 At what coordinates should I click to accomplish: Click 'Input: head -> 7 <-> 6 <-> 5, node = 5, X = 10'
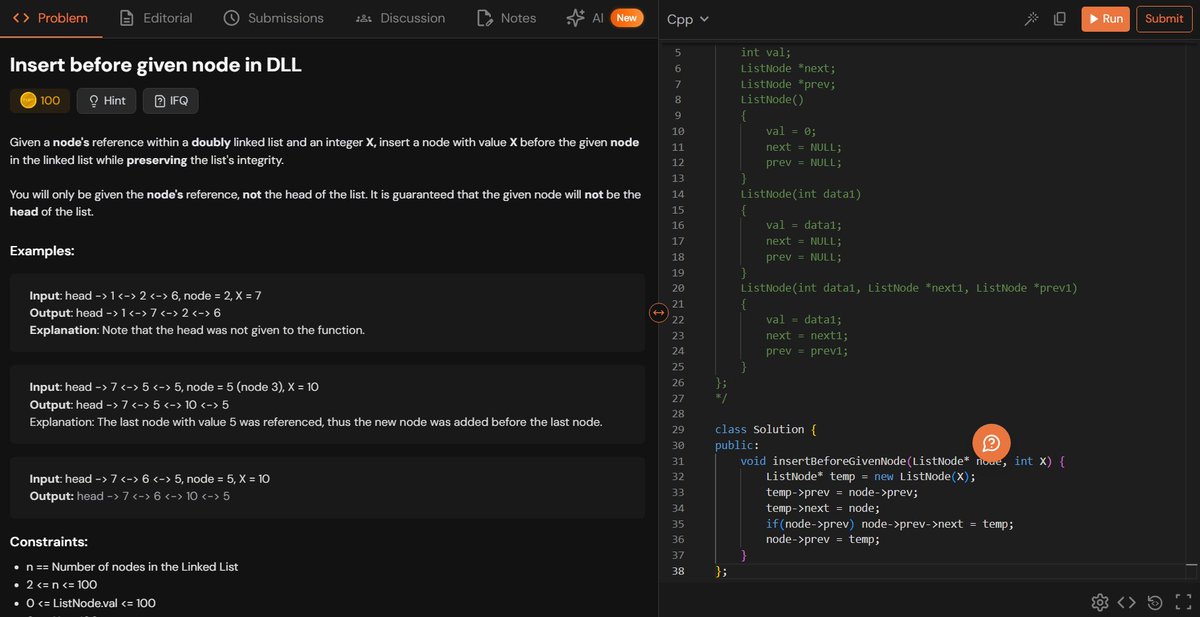pyautogui.click(x=150, y=479)
